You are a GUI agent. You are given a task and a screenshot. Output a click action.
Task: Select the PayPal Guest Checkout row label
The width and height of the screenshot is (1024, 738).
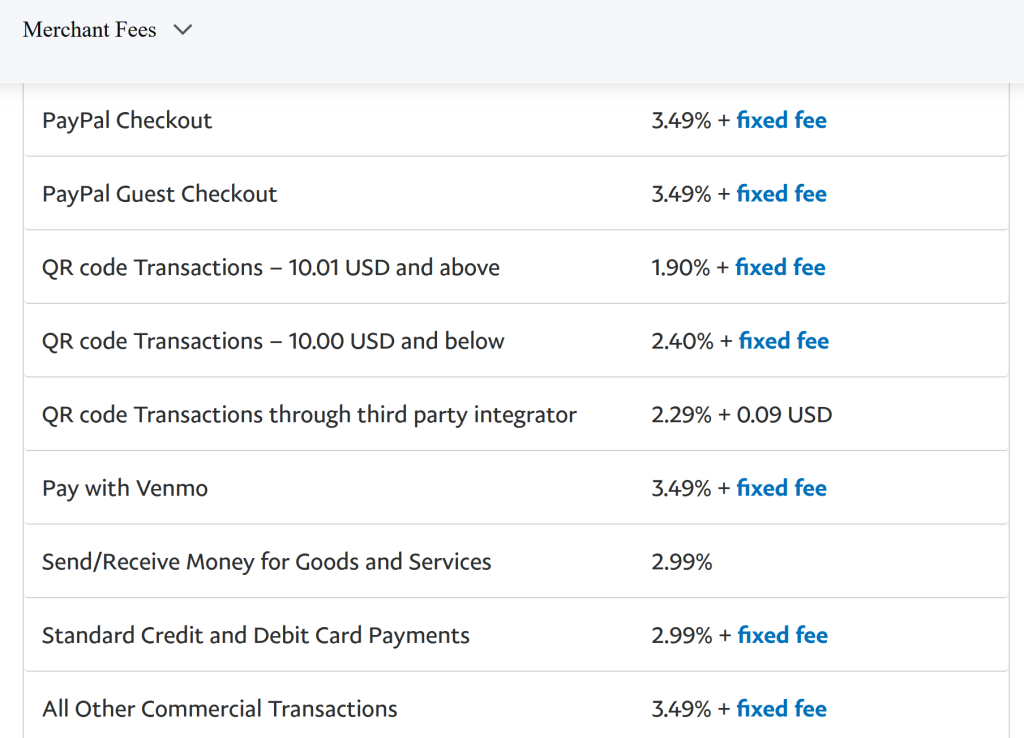(159, 194)
